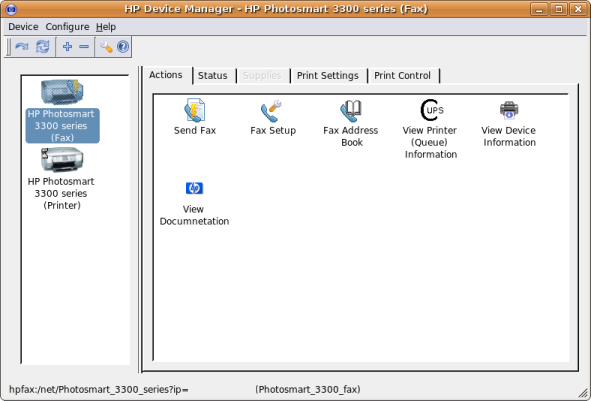The height and width of the screenshot is (401, 591).
Task: Select HP Photosmart 3300 series (Printer) device
Action: click(61, 179)
